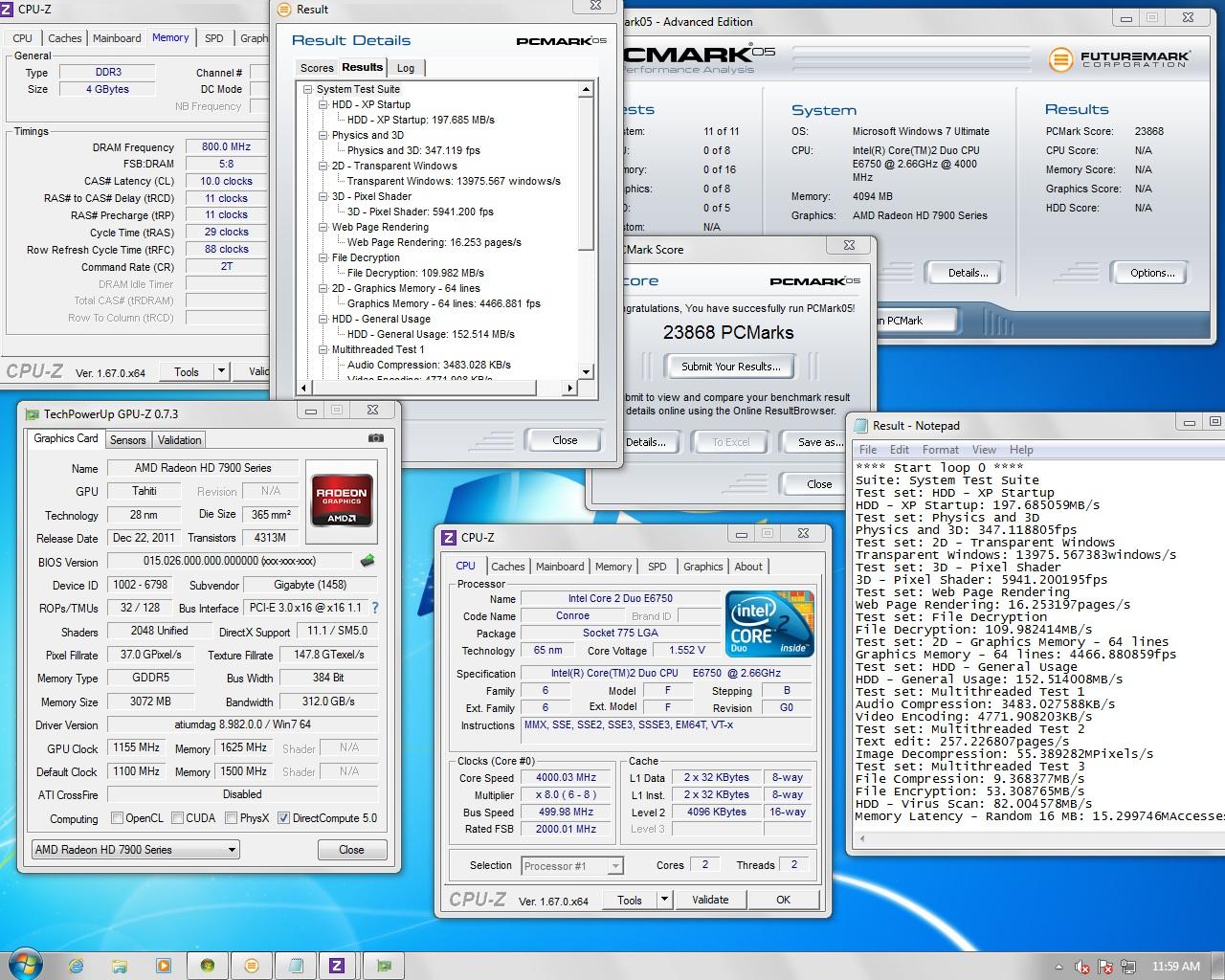Open the AMD Radeon HD 7900 Series dropdown
This screenshot has width=1225, height=980.
pos(135,849)
